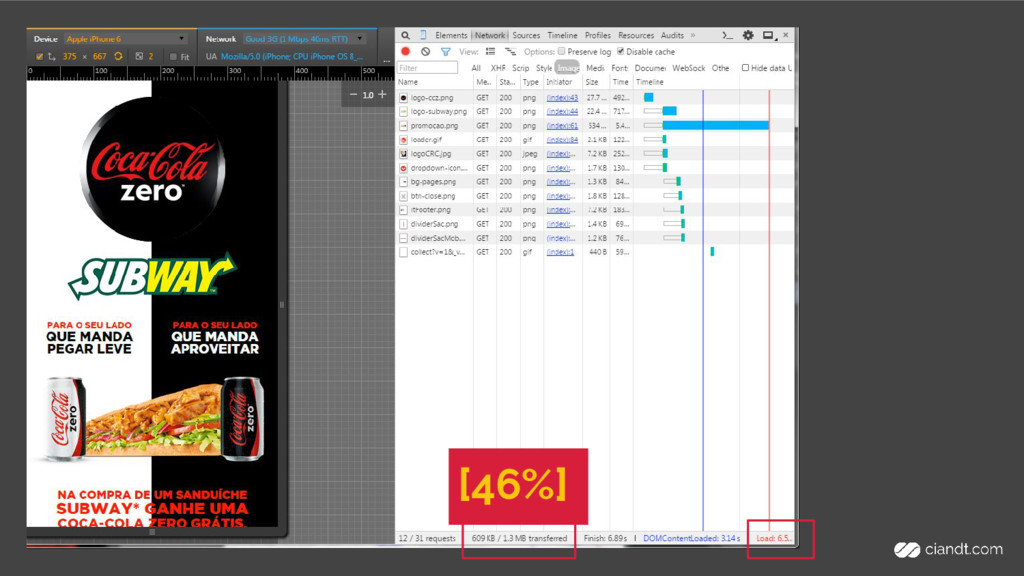Click the loader.gif row icon

(x=404, y=140)
